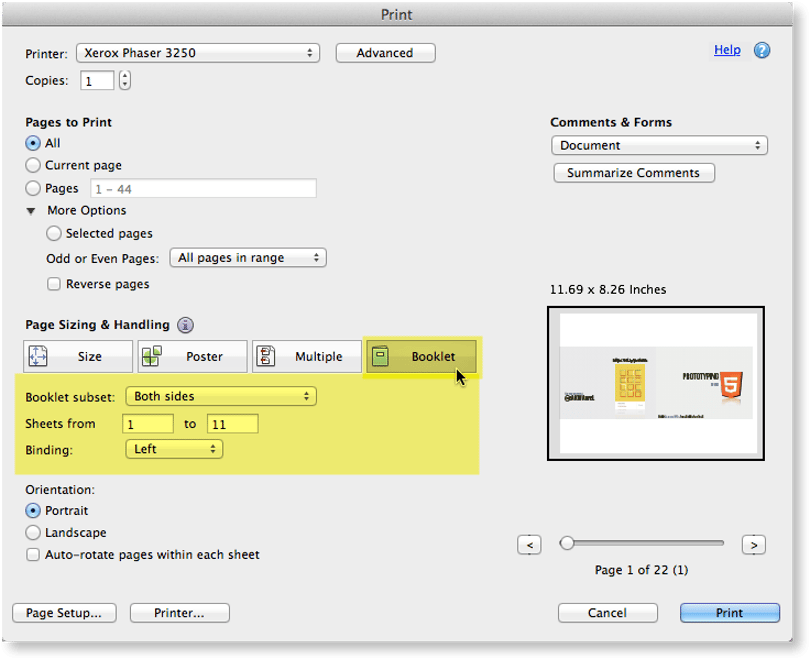This screenshot has width=810, height=659.
Task: Open the Help link
Action: tap(727, 50)
